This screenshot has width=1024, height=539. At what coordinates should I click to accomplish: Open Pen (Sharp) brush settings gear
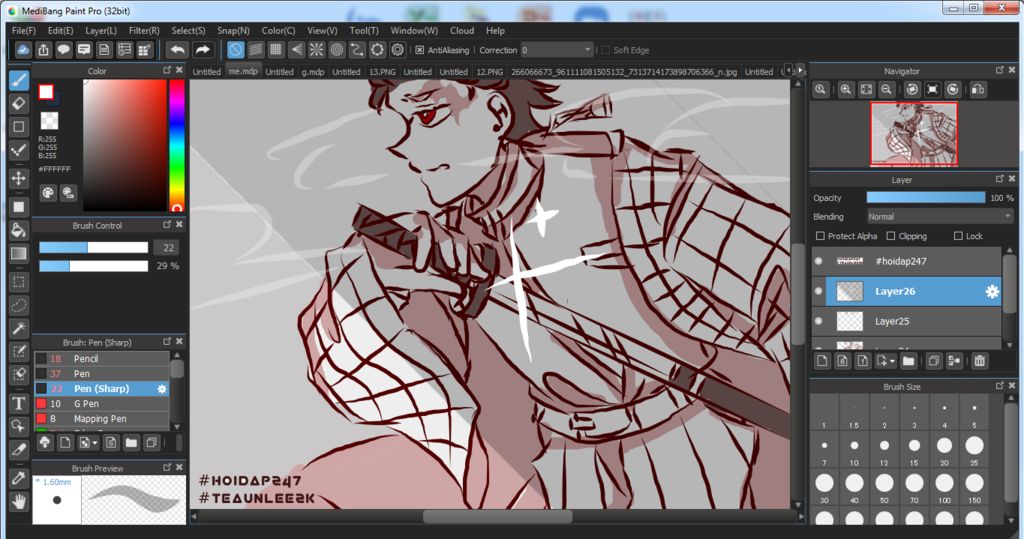click(x=162, y=389)
